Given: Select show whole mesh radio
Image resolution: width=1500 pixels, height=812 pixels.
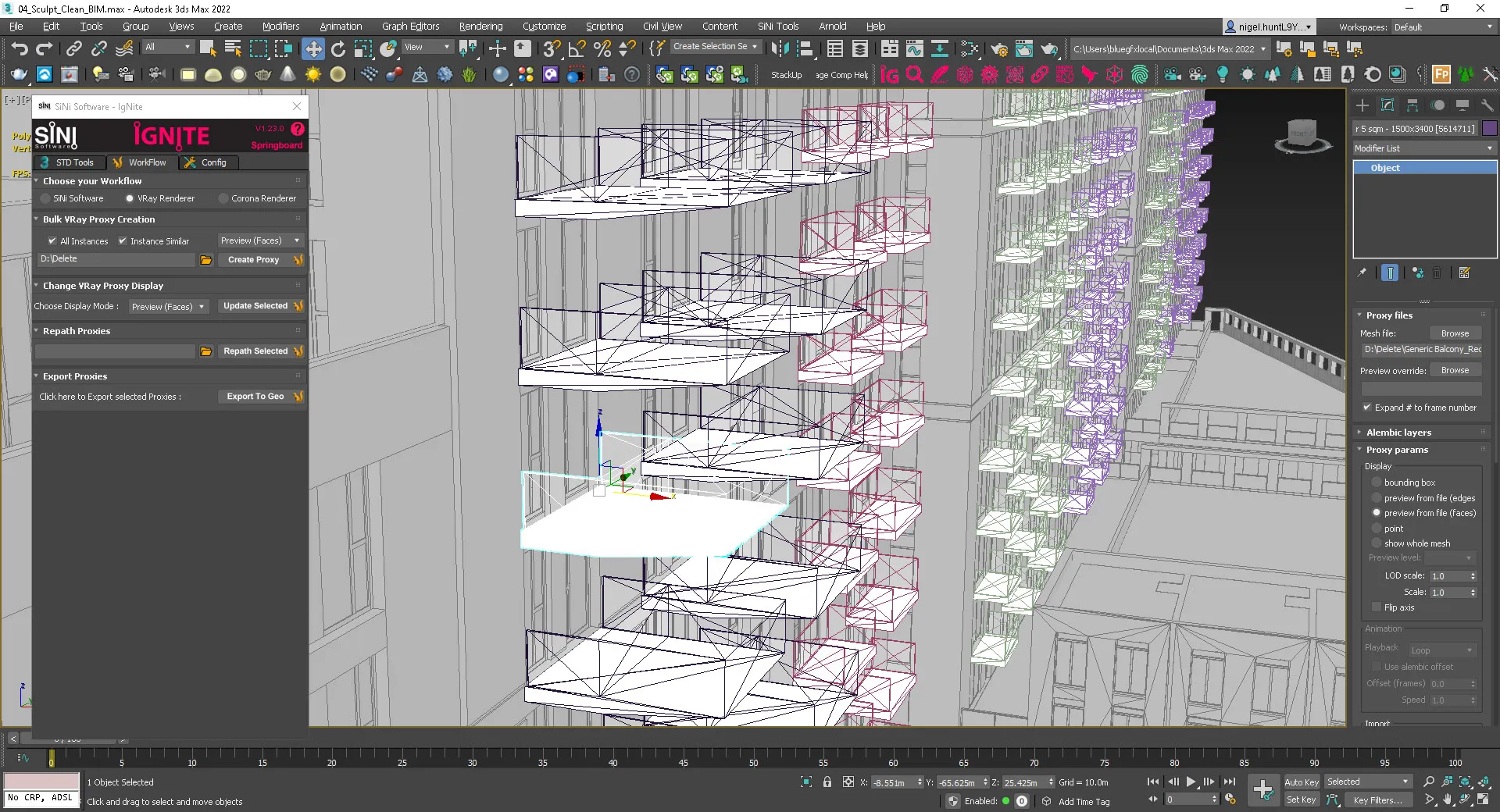Looking at the screenshot, I should click(1377, 543).
